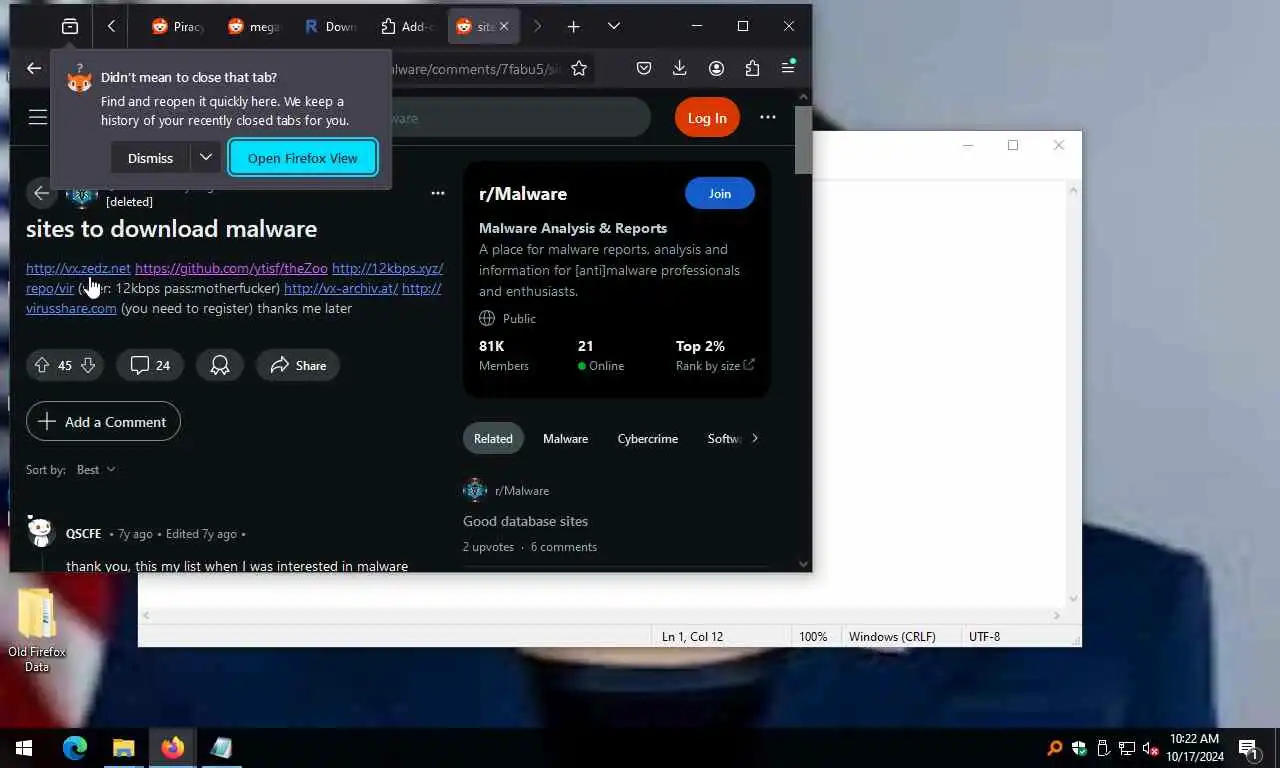The image size is (1280, 768).
Task: Click the muted volume tray icon
Action: pyautogui.click(x=1151, y=748)
